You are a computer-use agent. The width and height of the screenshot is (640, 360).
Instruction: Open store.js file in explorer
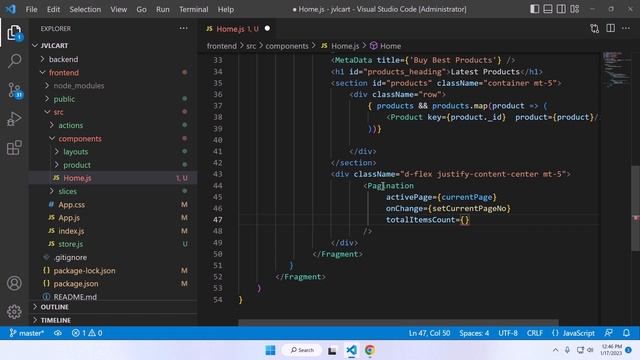(70, 244)
